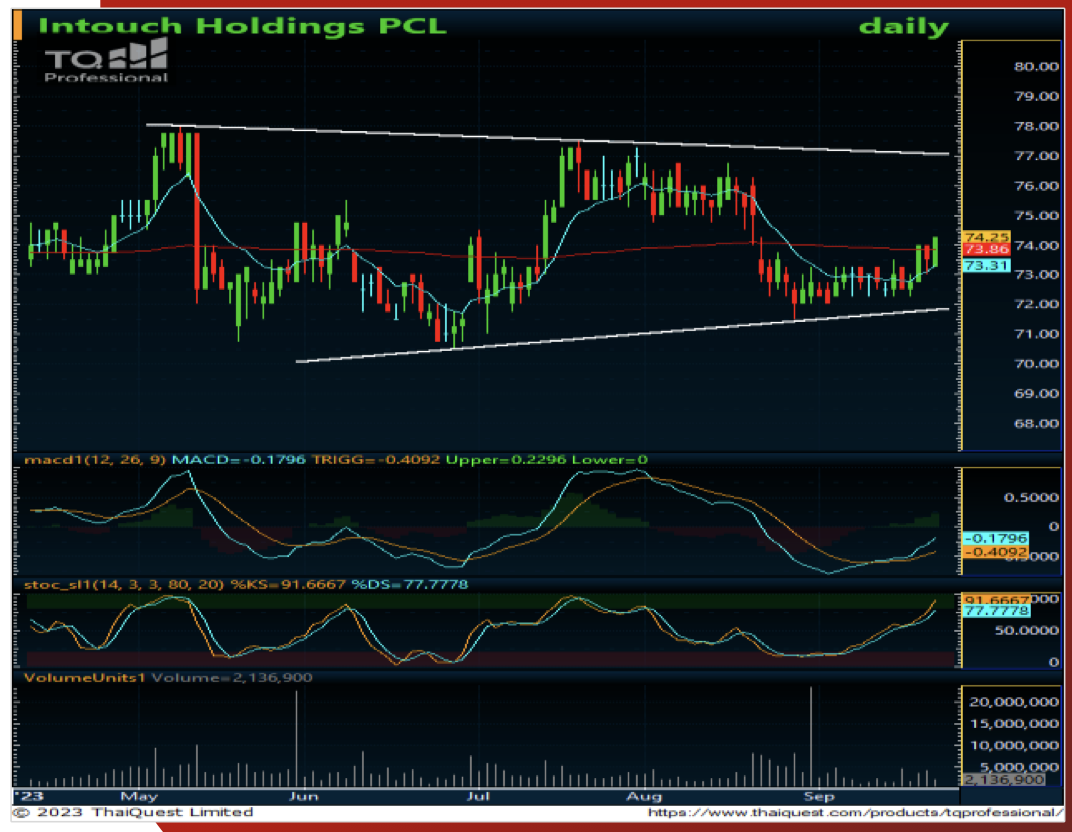Click the 79.00 price axis label

coord(1036,96)
